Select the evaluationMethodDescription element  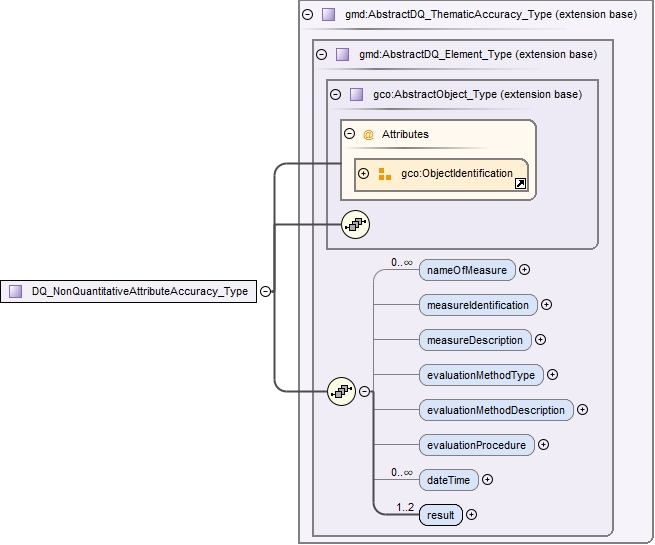[495, 410]
